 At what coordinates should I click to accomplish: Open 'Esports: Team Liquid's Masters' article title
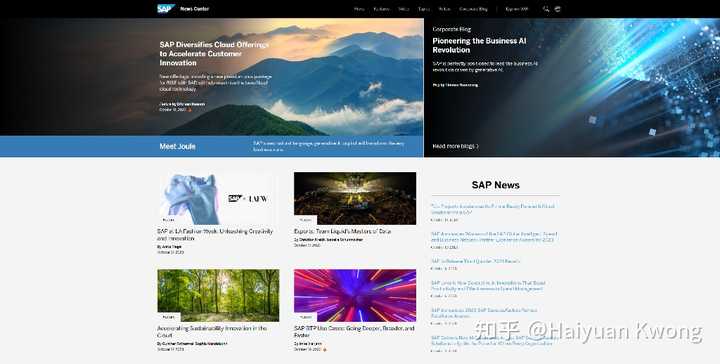click(343, 231)
